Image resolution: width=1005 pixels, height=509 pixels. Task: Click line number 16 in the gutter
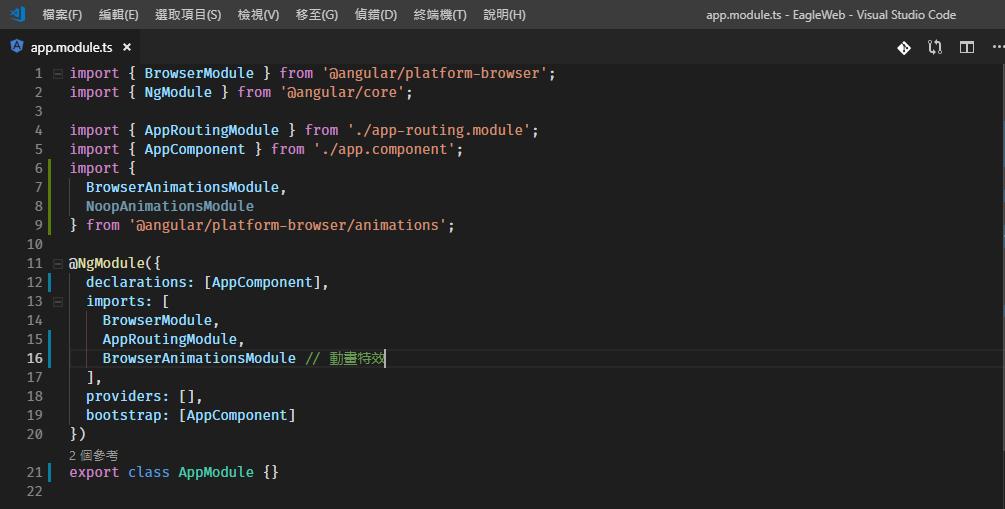click(x=35, y=358)
